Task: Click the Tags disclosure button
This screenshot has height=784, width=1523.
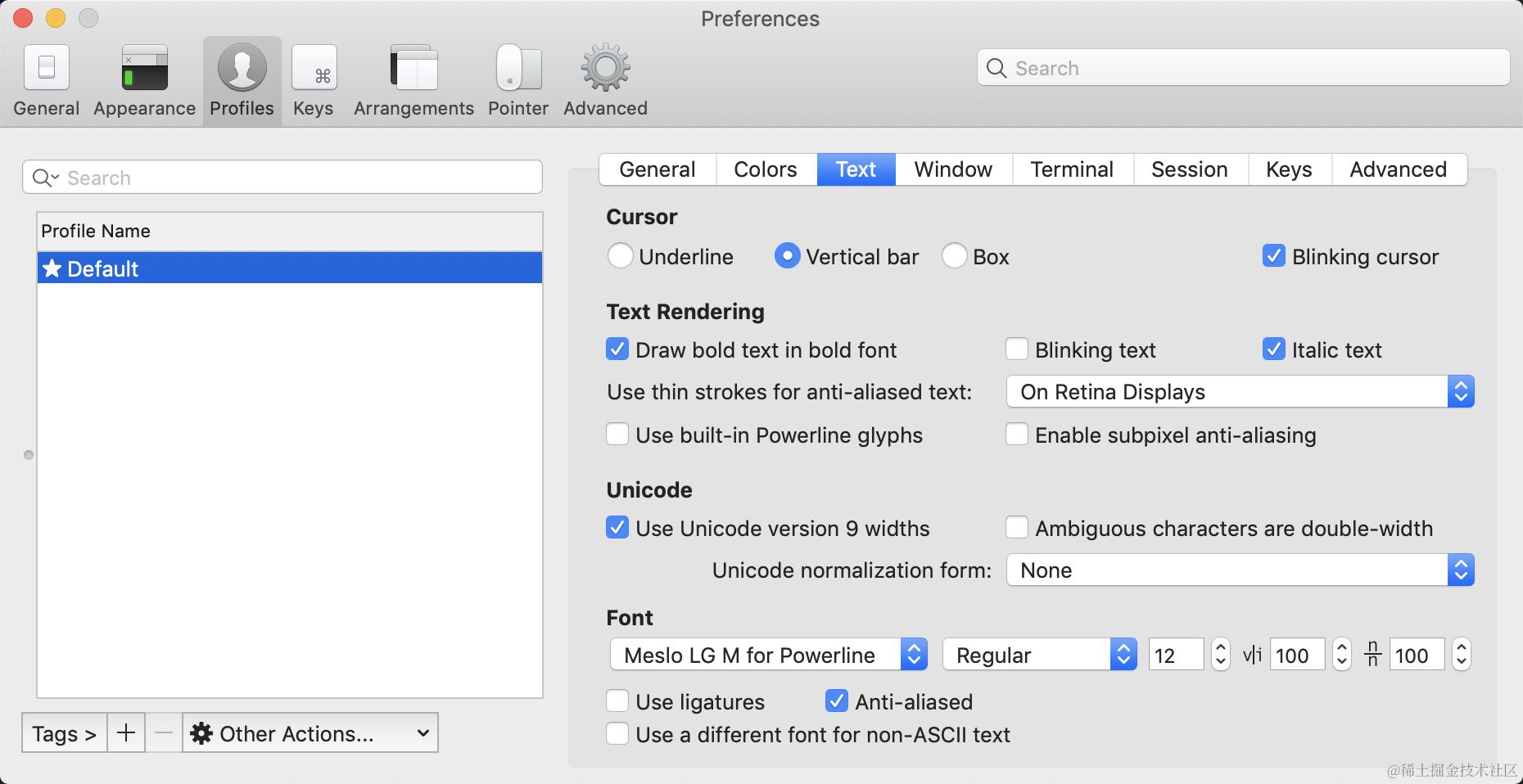Action: coord(63,732)
